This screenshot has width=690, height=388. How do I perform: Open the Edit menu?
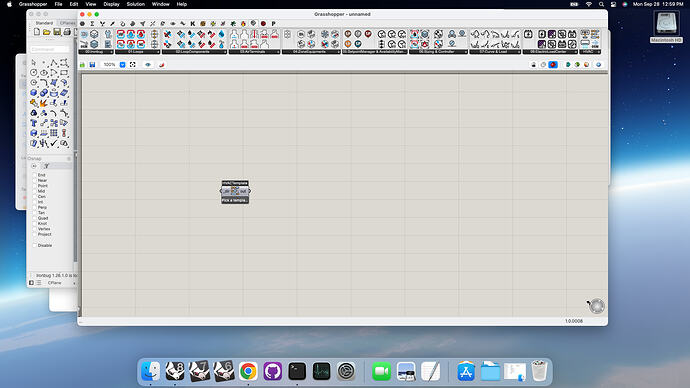74,4
